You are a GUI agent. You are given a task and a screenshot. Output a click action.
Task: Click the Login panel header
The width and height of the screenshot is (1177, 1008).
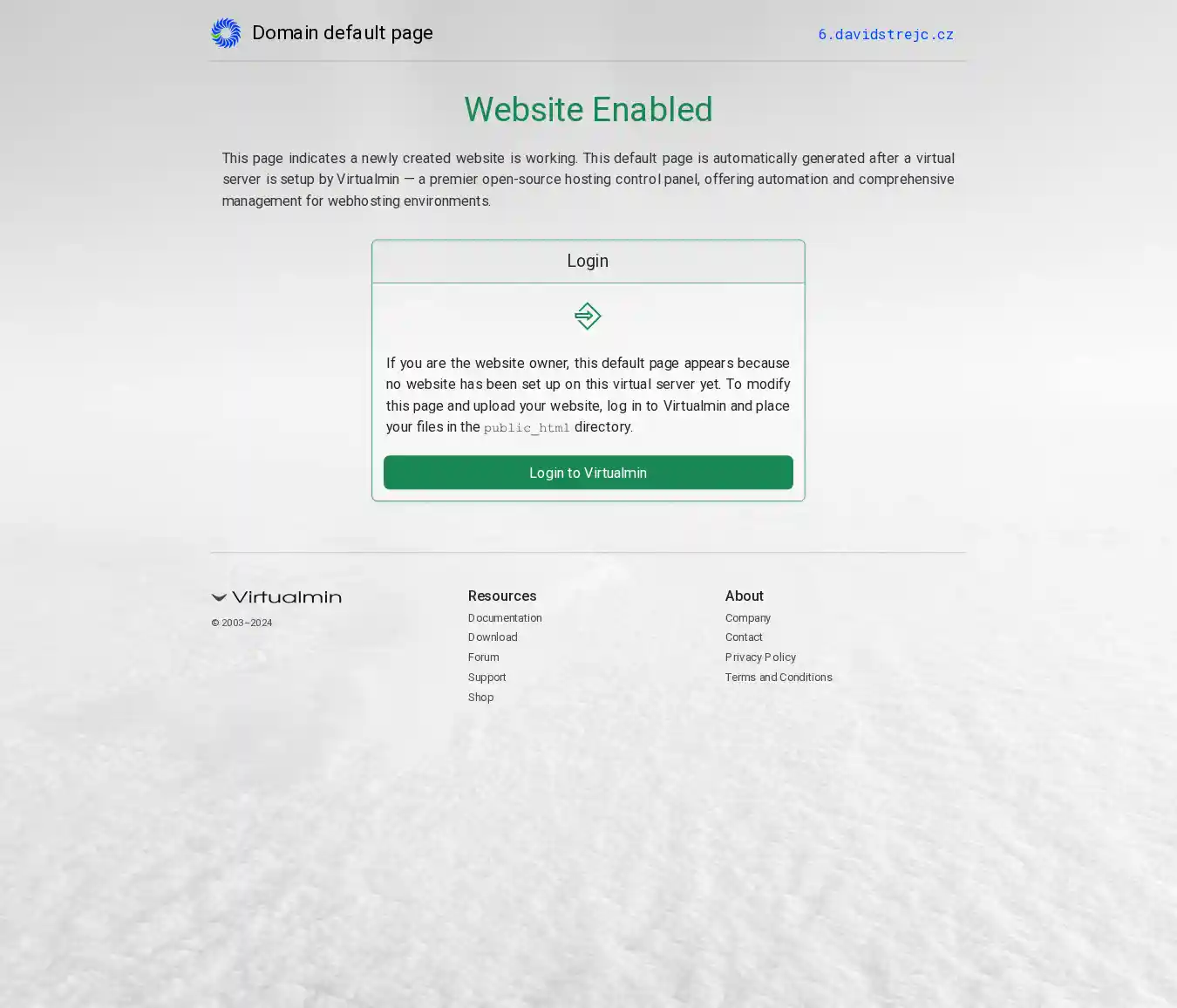click(x=588, y=262)
